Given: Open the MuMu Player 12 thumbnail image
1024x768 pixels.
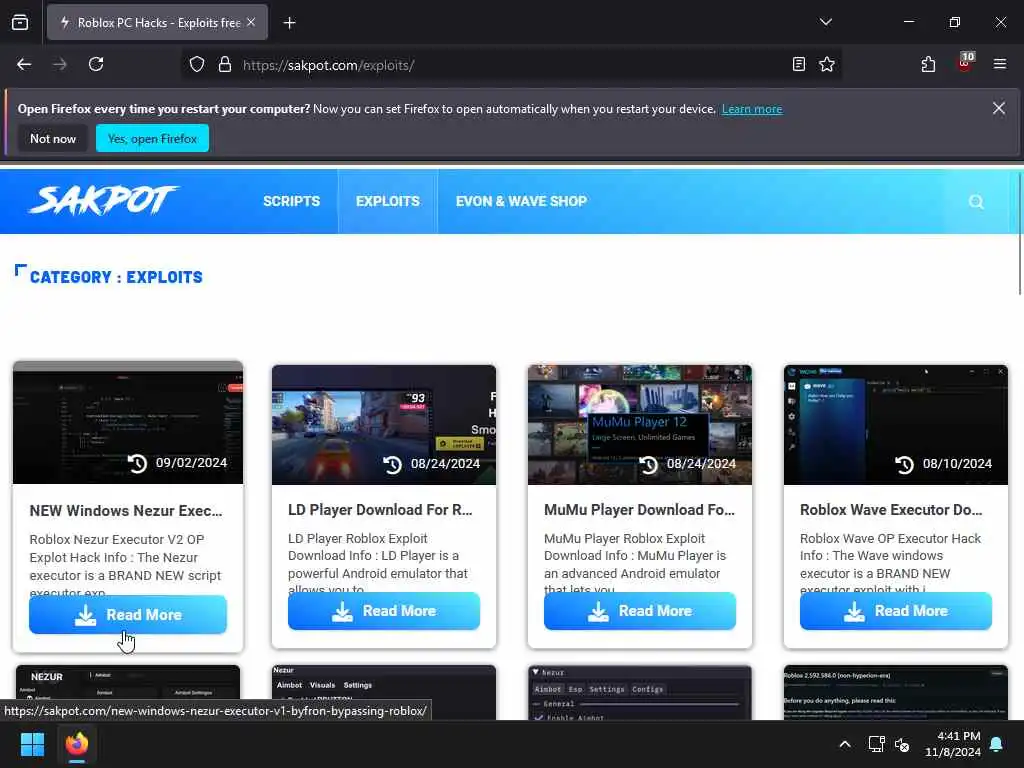Looking at the screenshot, I should (640, 424).
